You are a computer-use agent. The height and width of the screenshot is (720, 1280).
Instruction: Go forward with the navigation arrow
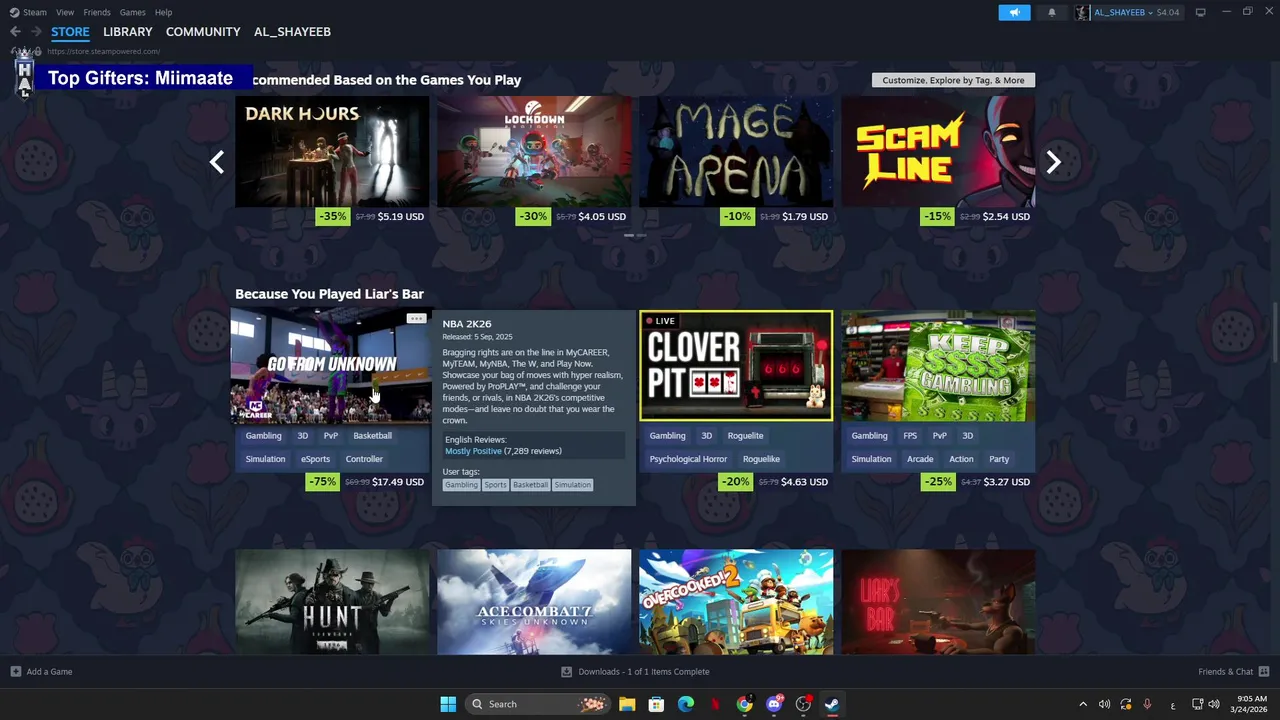[x=36, y=32]
